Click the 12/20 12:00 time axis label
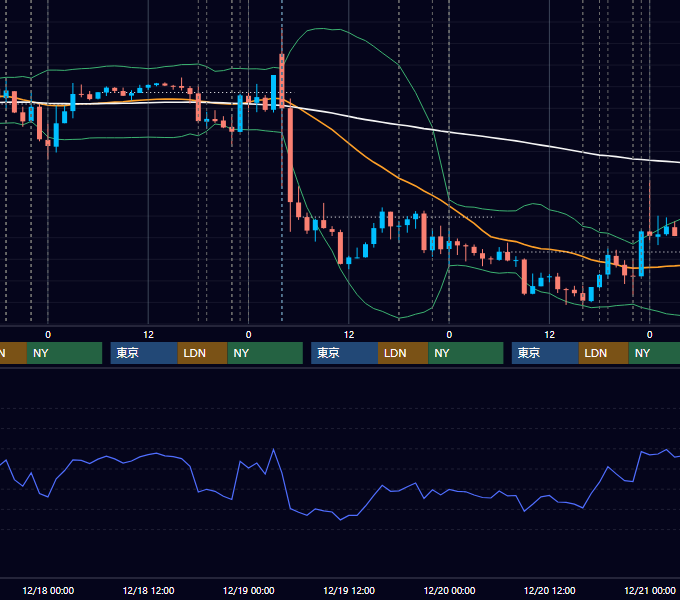This screenshot has height=600, width=680. 549,590
